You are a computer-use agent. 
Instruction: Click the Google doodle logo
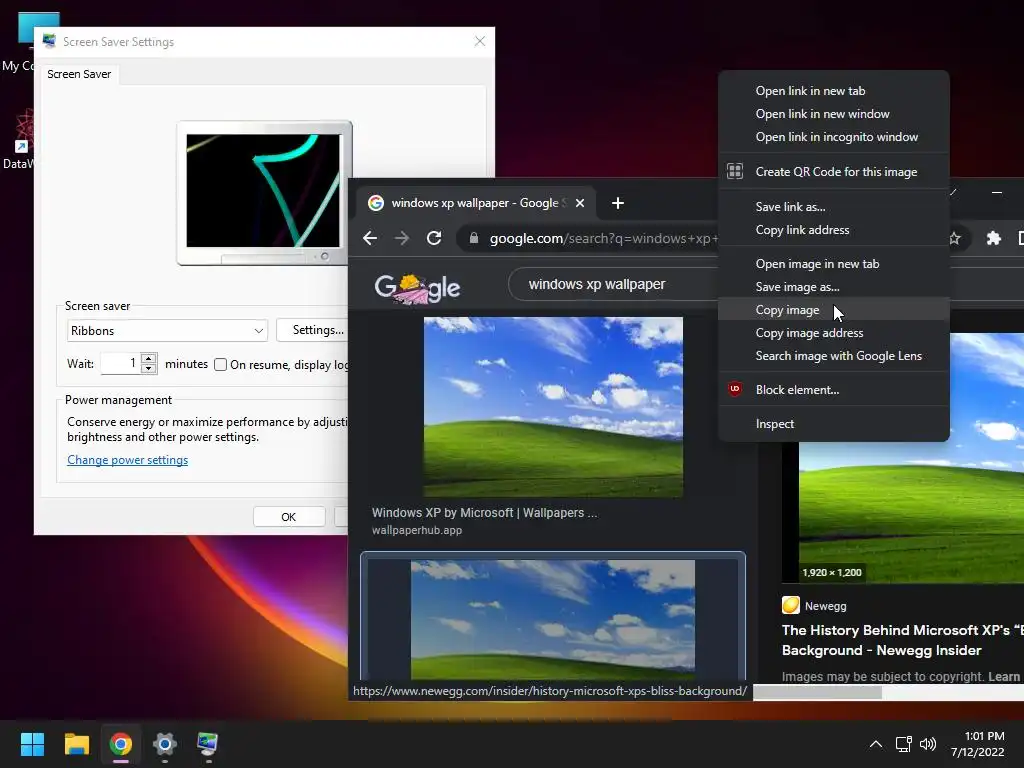417,288
